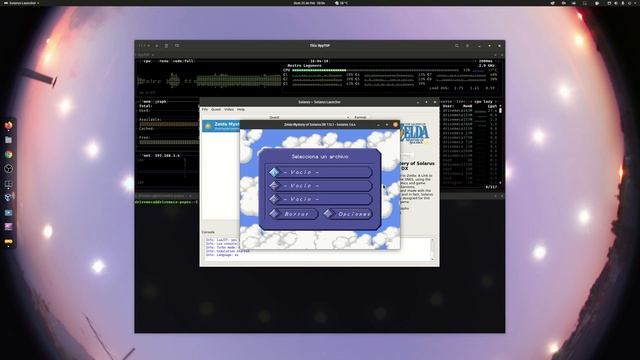Open the circular three-spoke dock app

[8, 169]
